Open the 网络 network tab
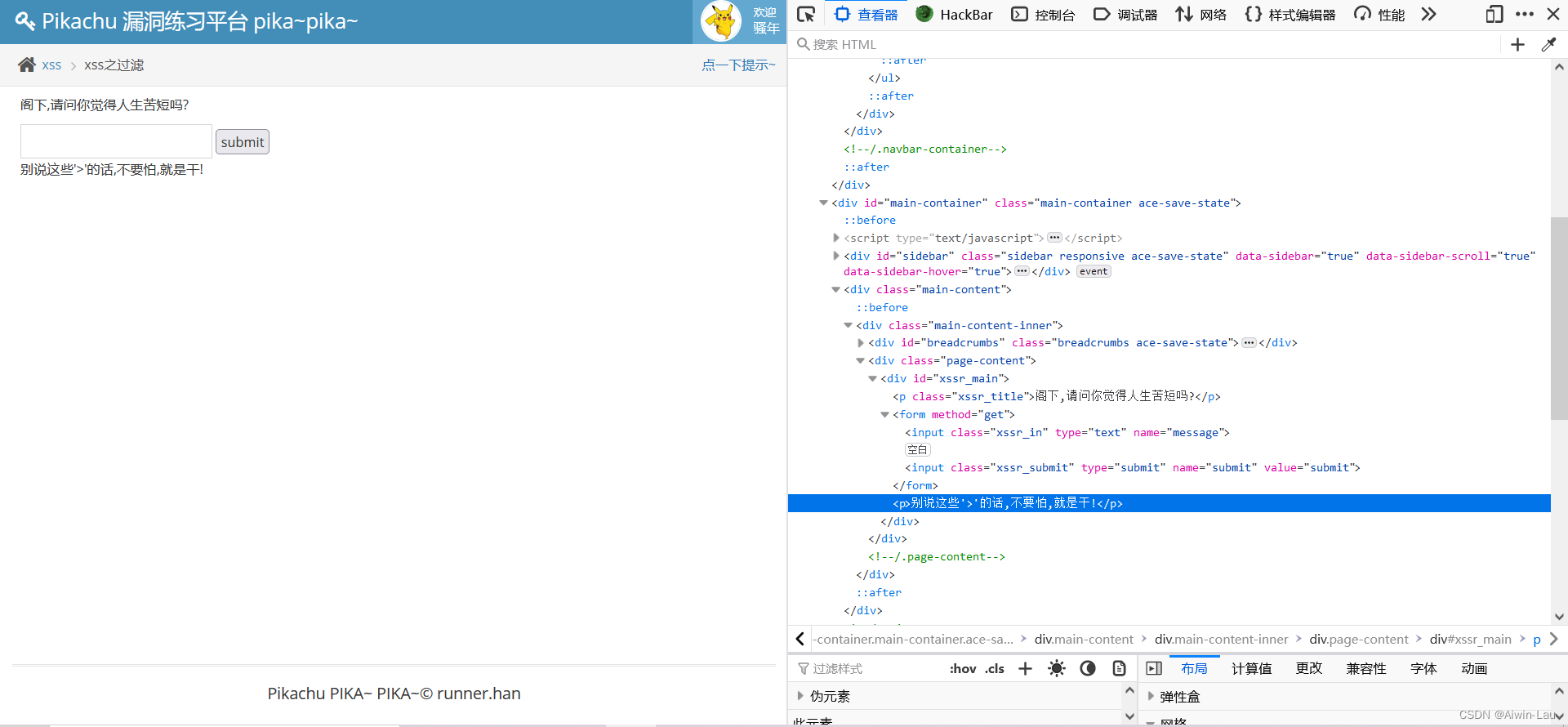Viewport: 1568px width, 727px height. [1200, 14]
